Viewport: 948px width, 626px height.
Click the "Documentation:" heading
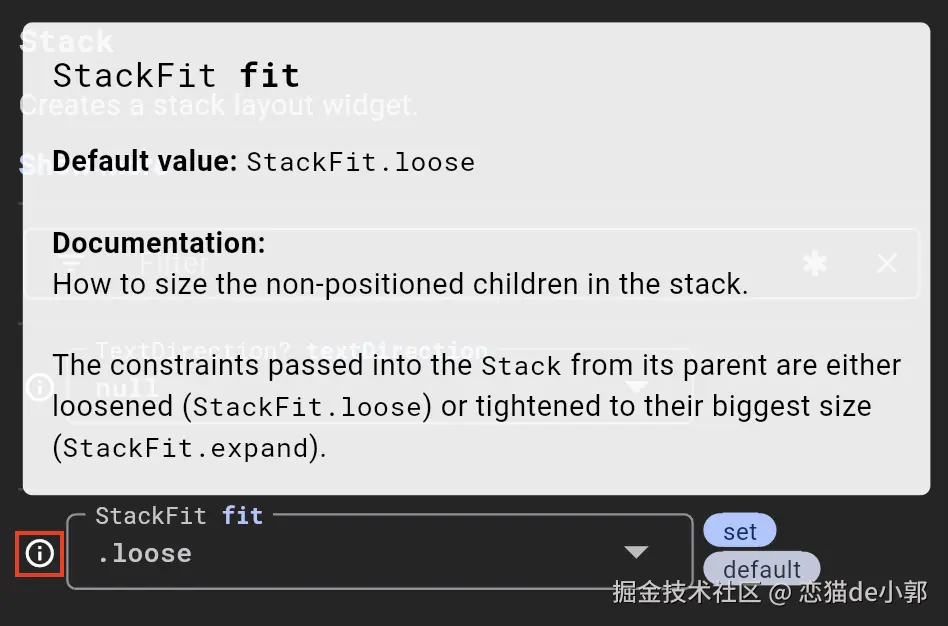pos(159,243)
